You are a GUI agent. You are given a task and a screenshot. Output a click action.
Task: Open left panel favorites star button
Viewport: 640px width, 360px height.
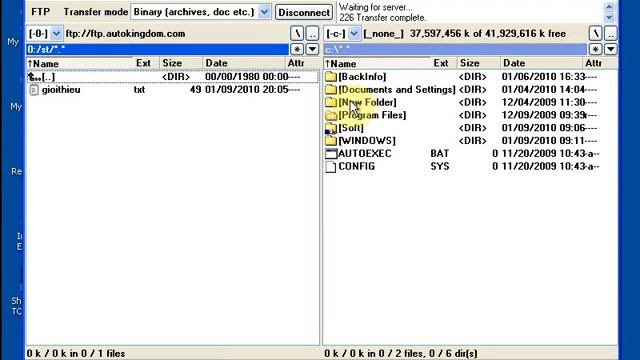click(297, 49)
